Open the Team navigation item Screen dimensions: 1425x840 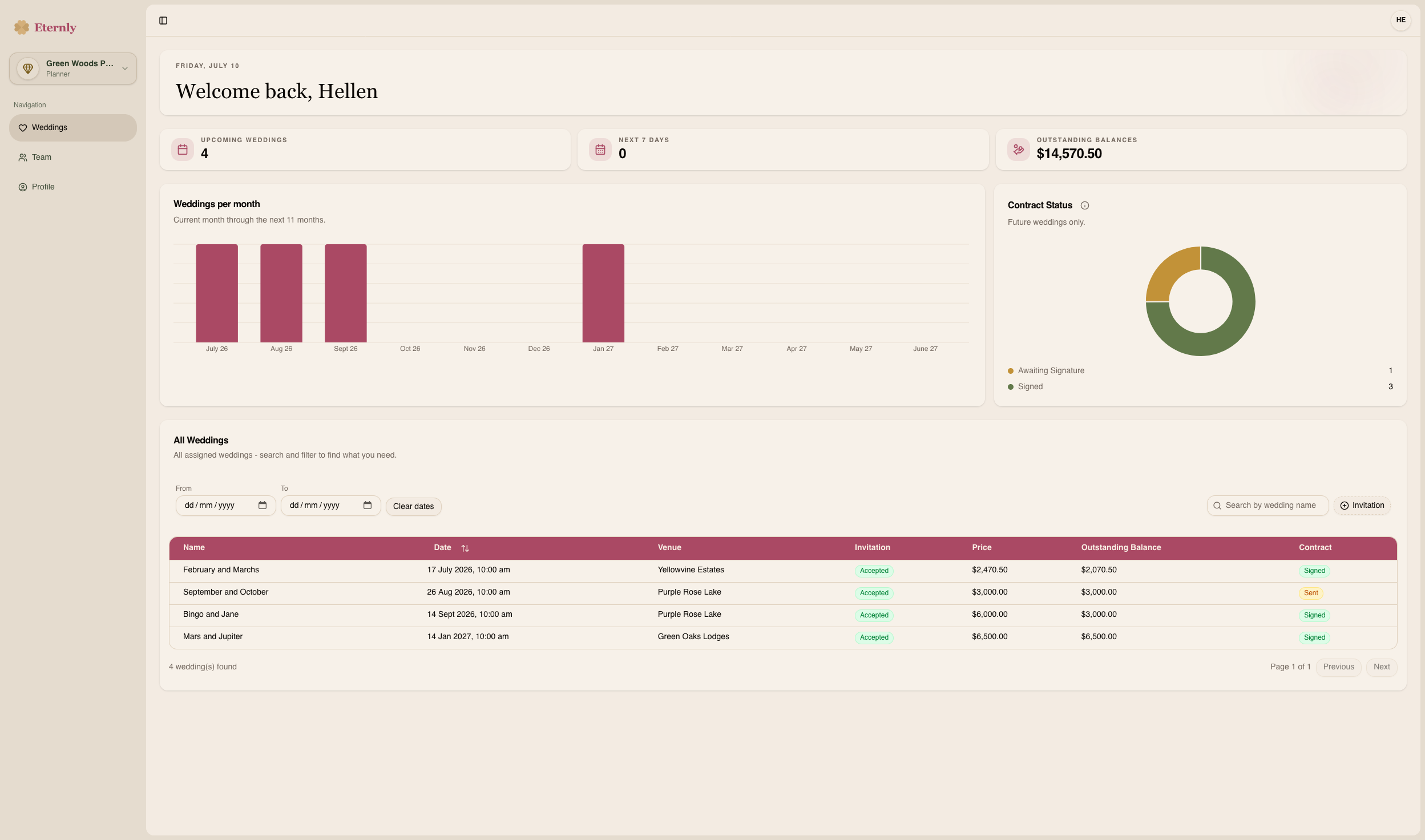pos(73,157)
